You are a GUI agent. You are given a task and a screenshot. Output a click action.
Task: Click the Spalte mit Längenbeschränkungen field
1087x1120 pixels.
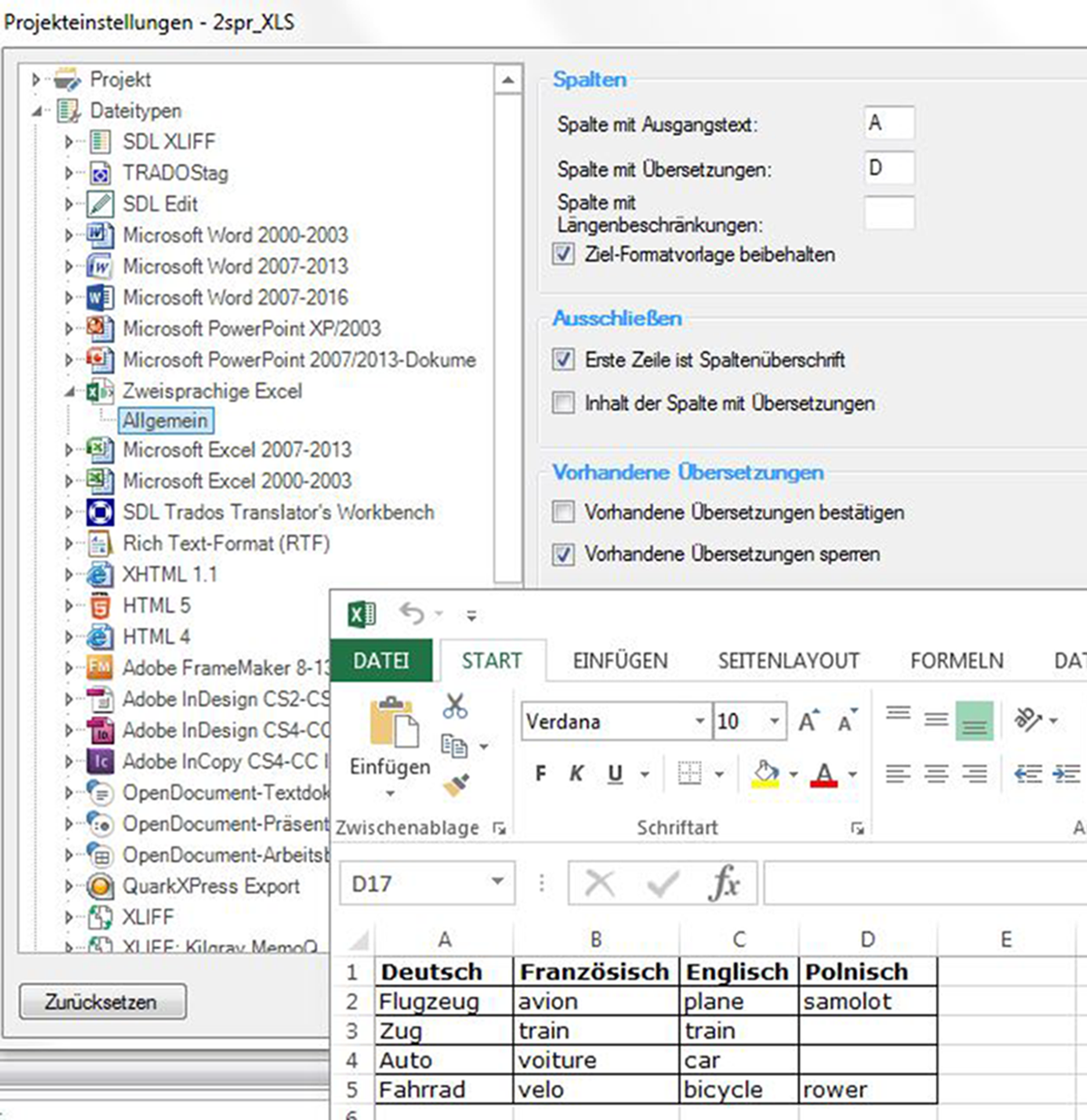(x=889, y=212)
